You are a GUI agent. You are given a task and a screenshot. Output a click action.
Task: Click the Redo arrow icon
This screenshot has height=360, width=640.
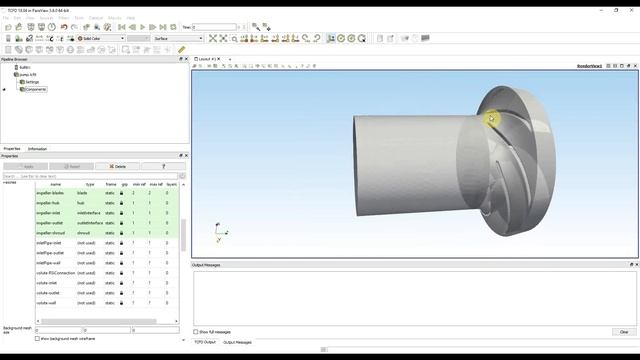74,27
